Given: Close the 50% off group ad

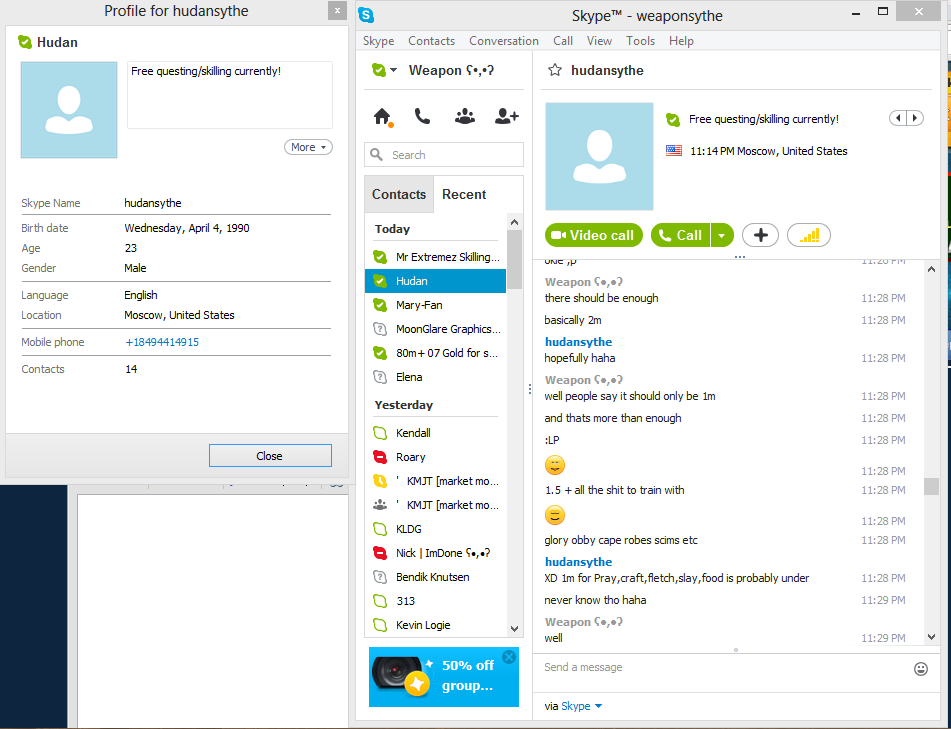Looking at the screenshot, I should [x=509, y=657].
